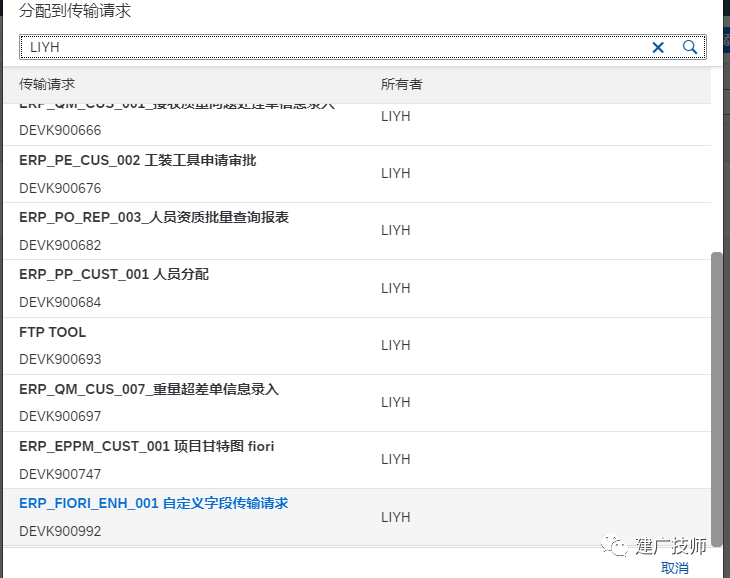
Task: Click owner LIYH in DEVK900697 row
Action: pyautogui.click(x=396, y=402)
